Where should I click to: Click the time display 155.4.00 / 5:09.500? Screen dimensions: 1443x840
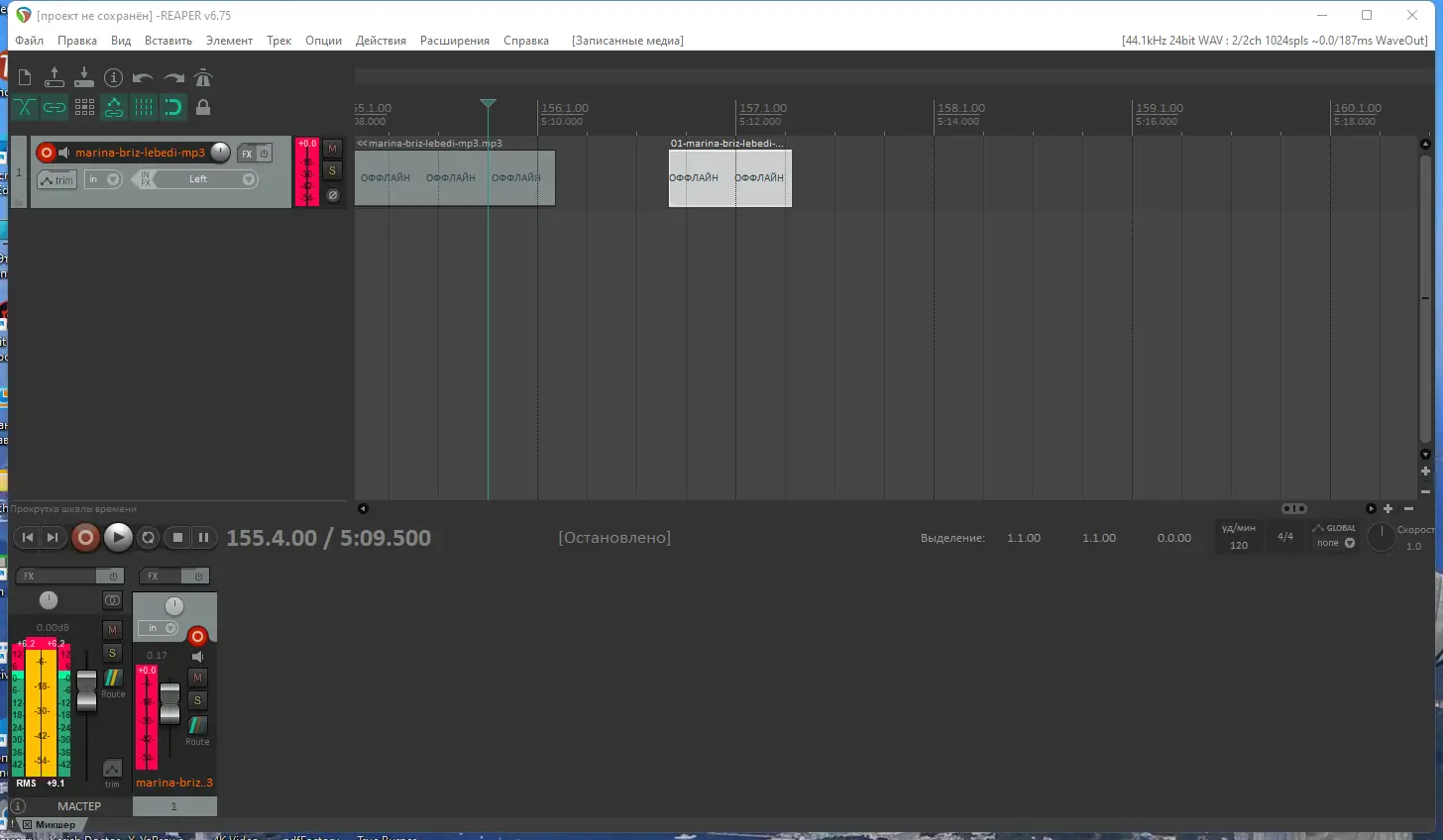point(329,538)
